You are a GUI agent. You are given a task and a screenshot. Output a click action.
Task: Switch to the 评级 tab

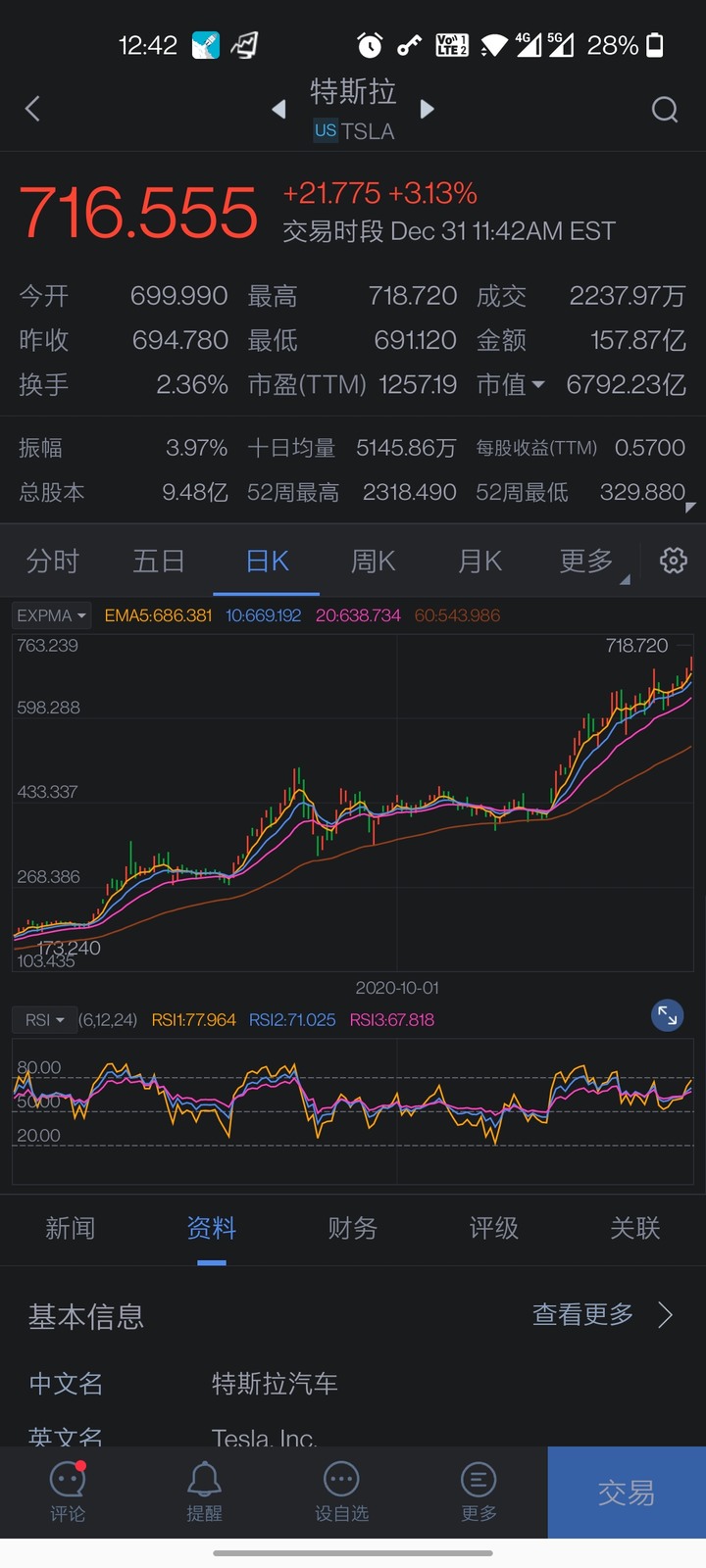click(494, 1228)
